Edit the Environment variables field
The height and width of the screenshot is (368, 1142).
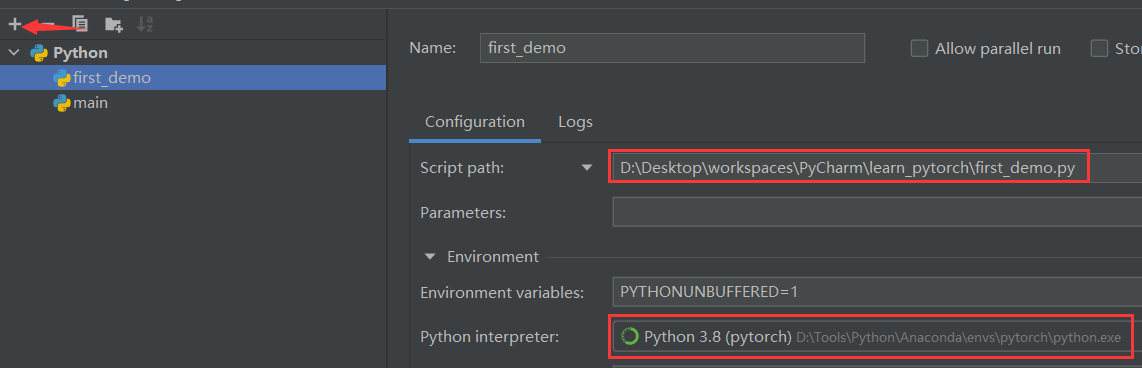876,291
